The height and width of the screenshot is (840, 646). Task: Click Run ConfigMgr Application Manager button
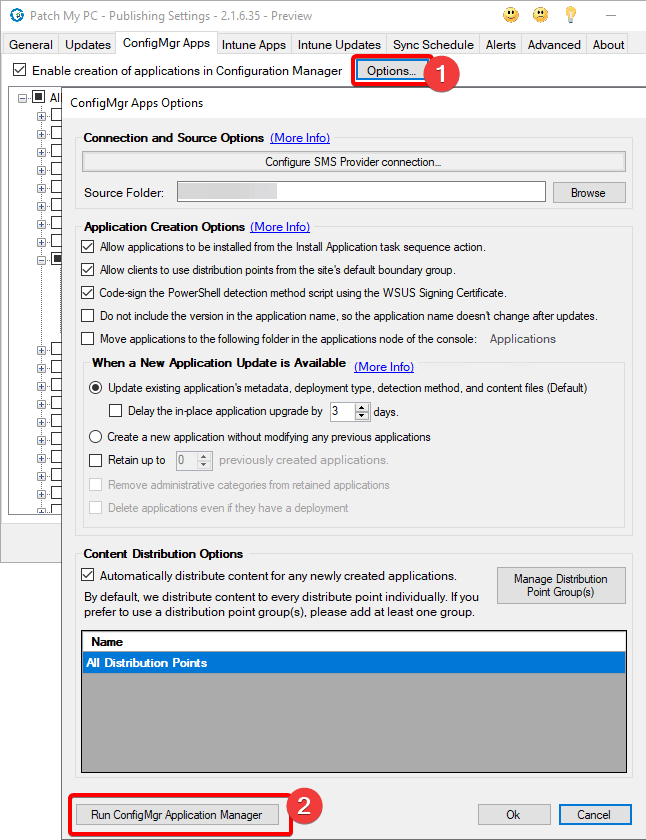click(x=177, y=815)
